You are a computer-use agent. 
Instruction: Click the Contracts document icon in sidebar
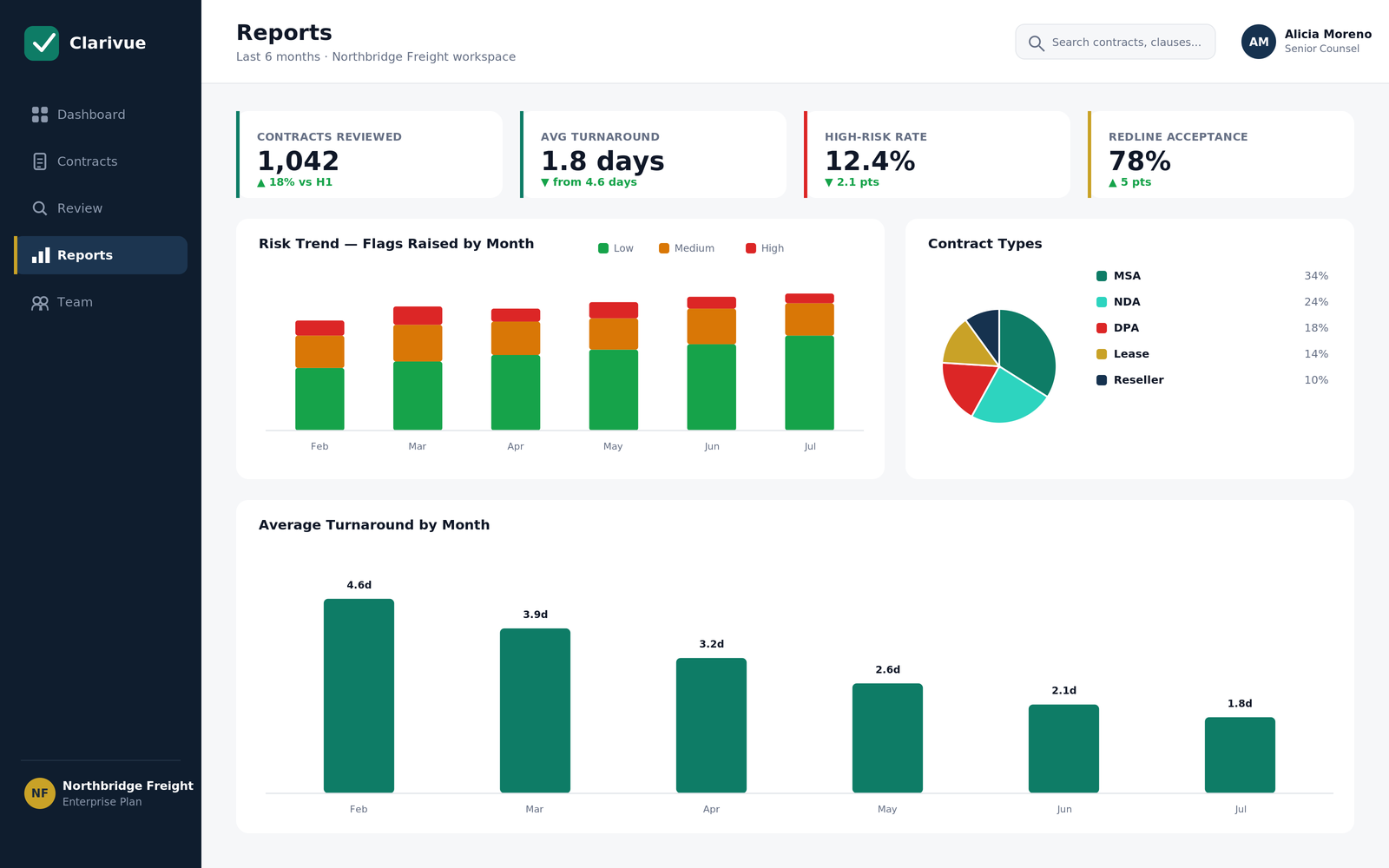point(40,161)
